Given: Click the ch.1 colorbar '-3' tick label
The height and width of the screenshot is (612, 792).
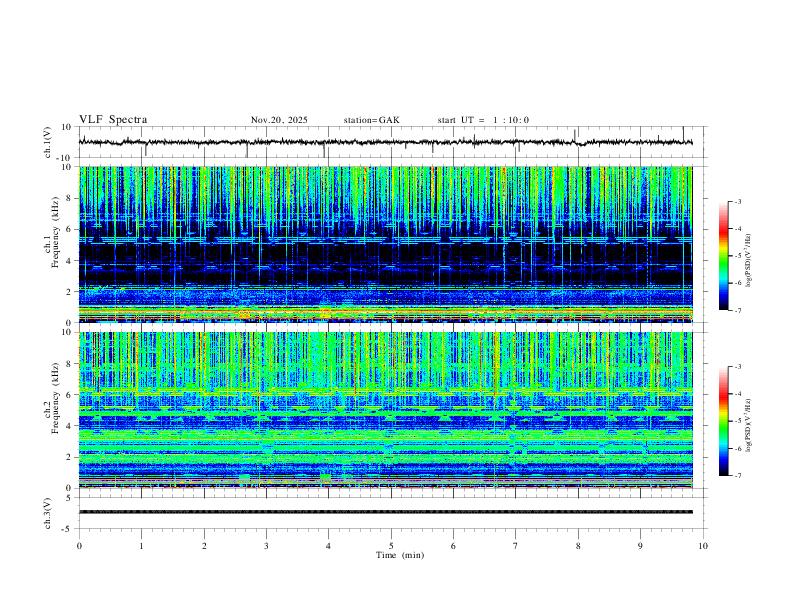Looking at the screenshot, I should 737,201.
